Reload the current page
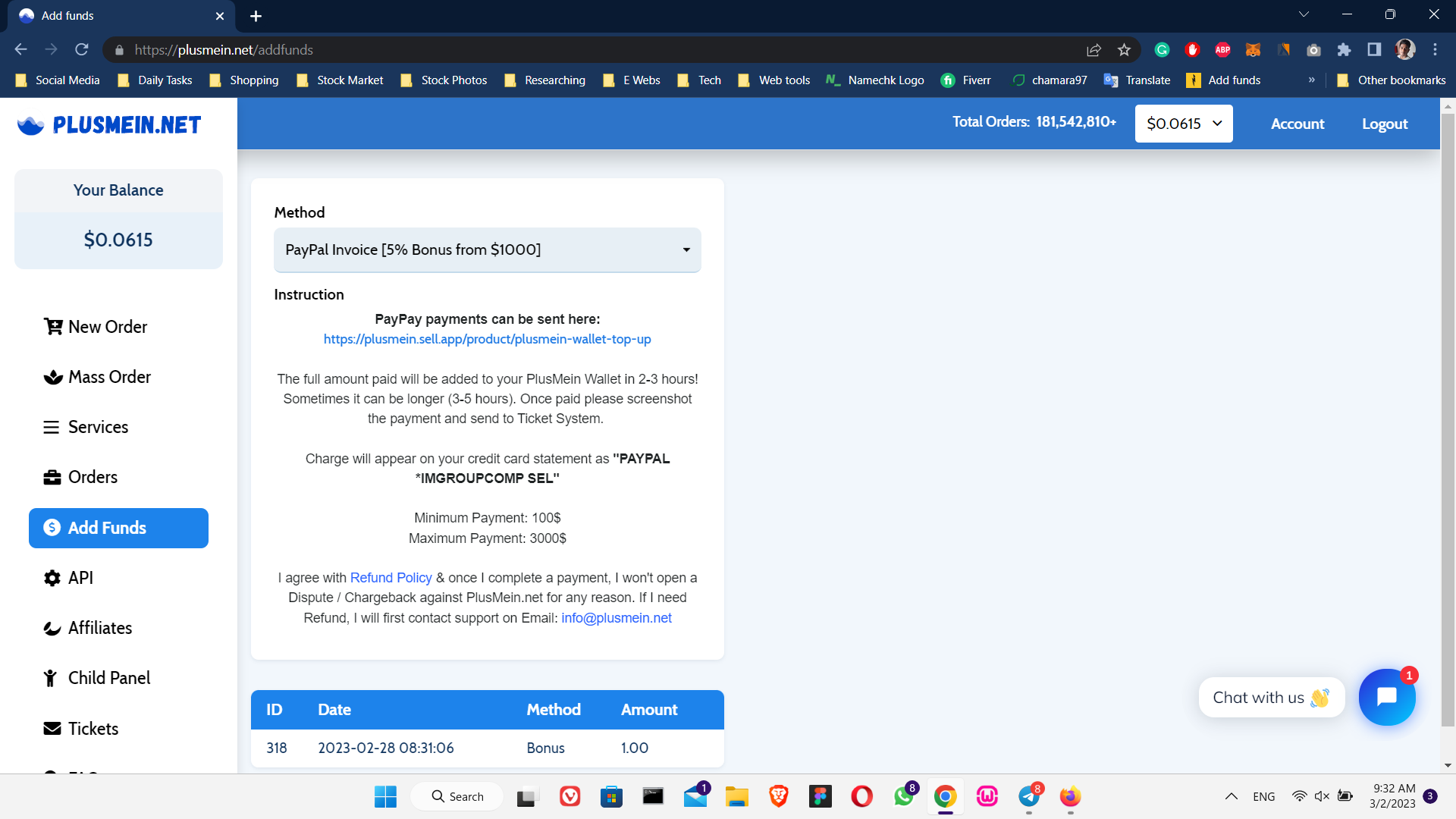The height and width of the screenshot is (819, 1456). pos(82,49)
